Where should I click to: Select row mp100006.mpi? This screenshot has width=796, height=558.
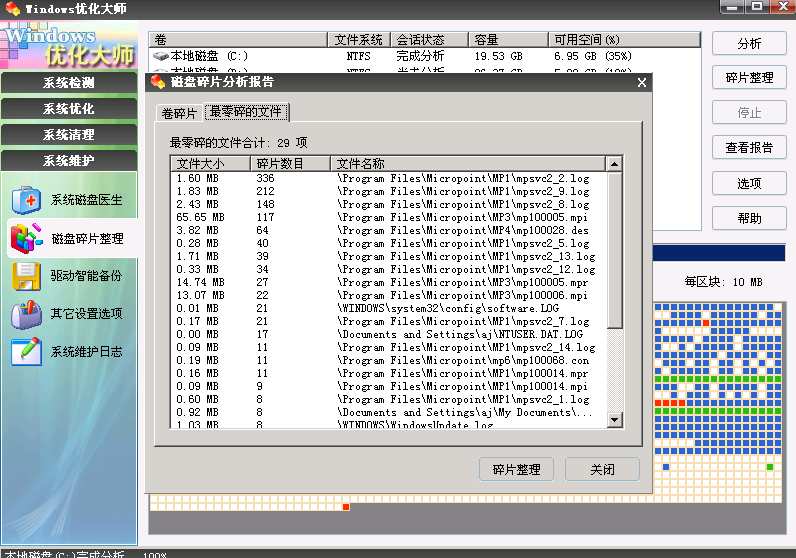[388, 296]
